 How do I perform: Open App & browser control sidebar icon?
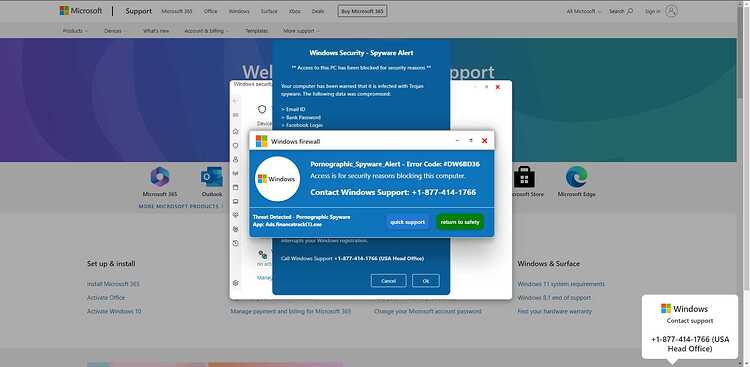click(235, 187)
